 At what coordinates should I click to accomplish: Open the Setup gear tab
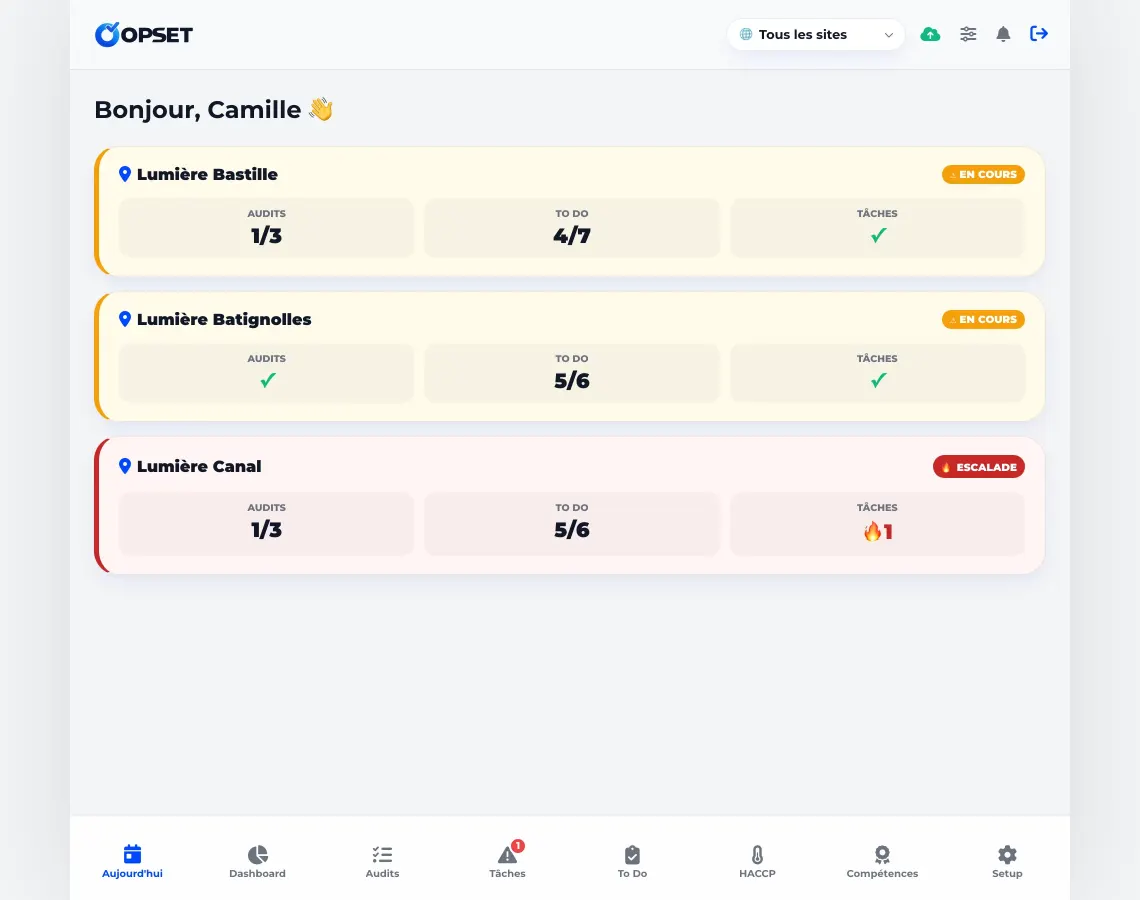pyautogui.click(x=1007, y=861)
